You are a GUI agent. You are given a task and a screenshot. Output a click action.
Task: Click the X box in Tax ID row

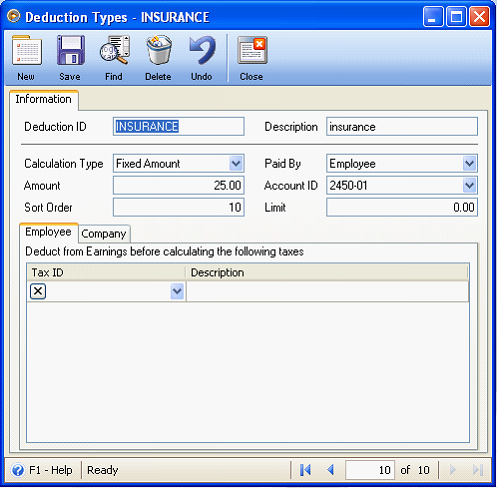(38, 291)
